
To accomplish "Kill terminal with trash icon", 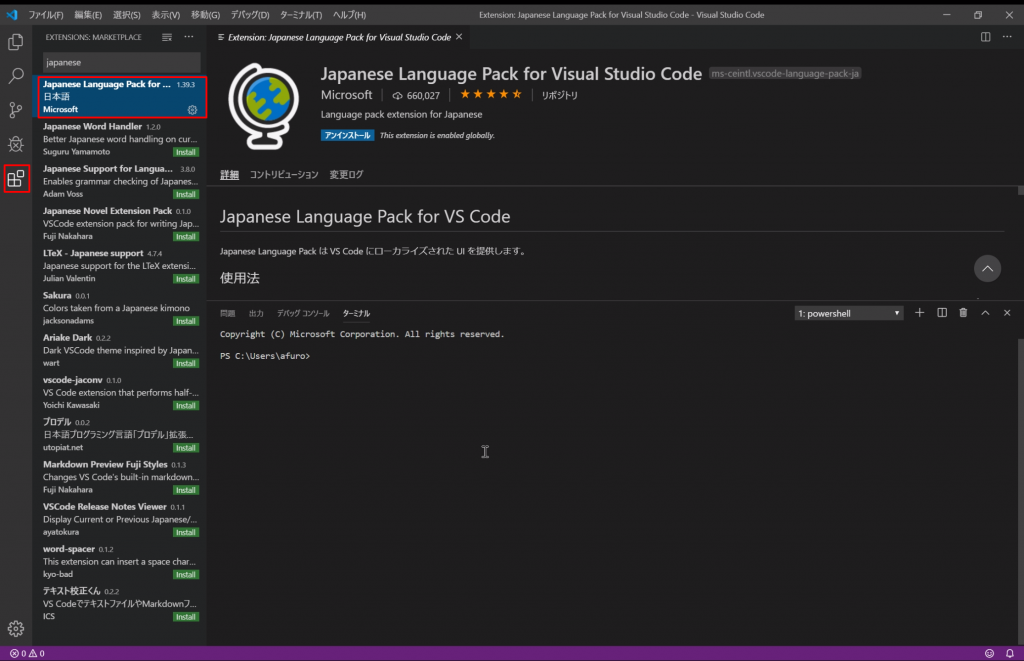I will pos(963,313).
